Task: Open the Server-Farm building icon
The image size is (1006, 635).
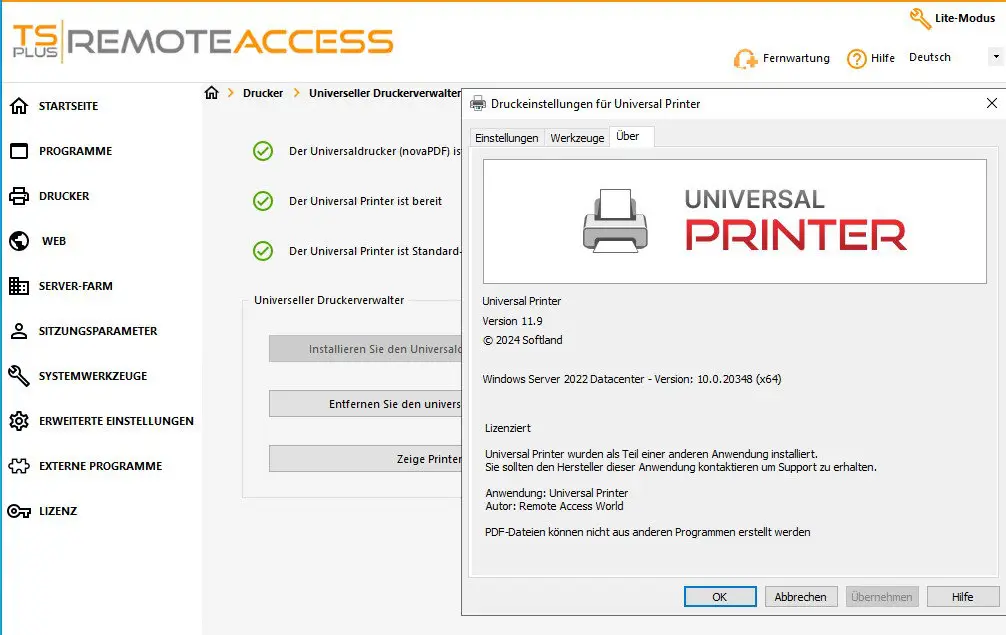Action: click(x=19, y=286)
